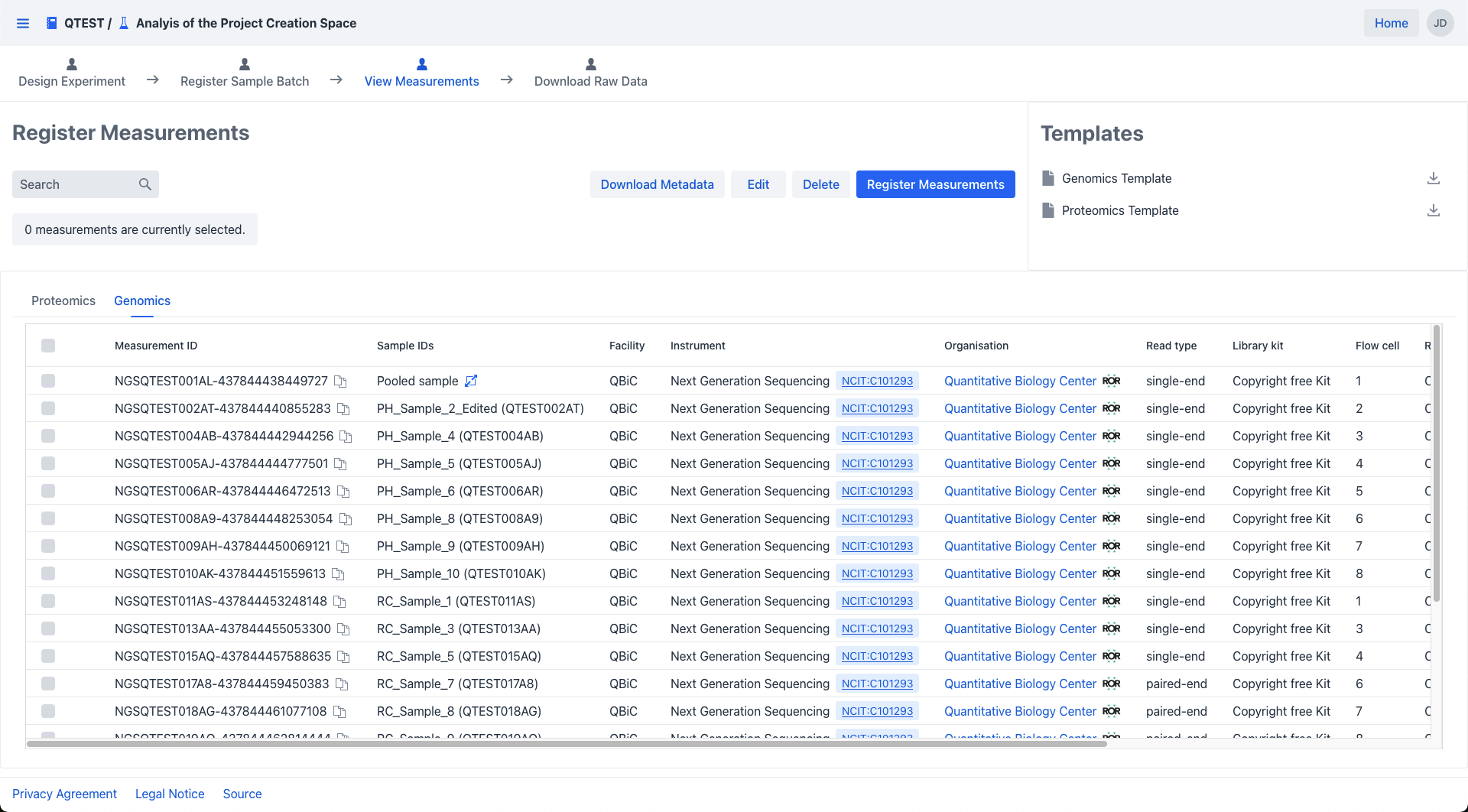
Task: Go to Download Raw Data step
Action: coord(590,73)
